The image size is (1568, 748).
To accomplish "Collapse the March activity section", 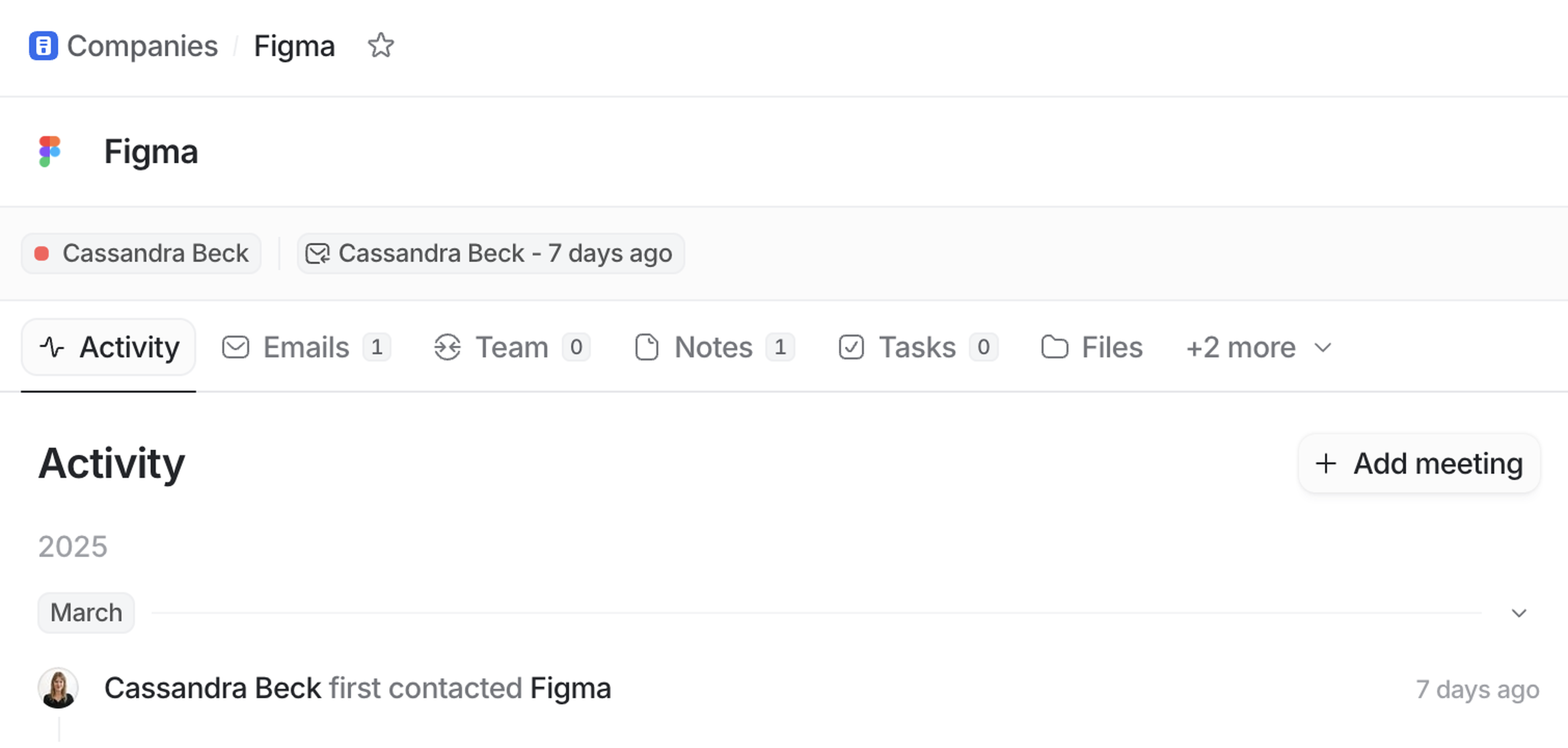I will pyautogui.click(x=1519, y=613).
